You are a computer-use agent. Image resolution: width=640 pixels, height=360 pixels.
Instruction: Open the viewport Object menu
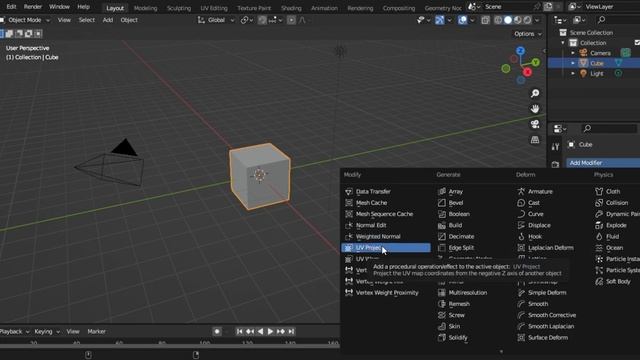point(129,20)
